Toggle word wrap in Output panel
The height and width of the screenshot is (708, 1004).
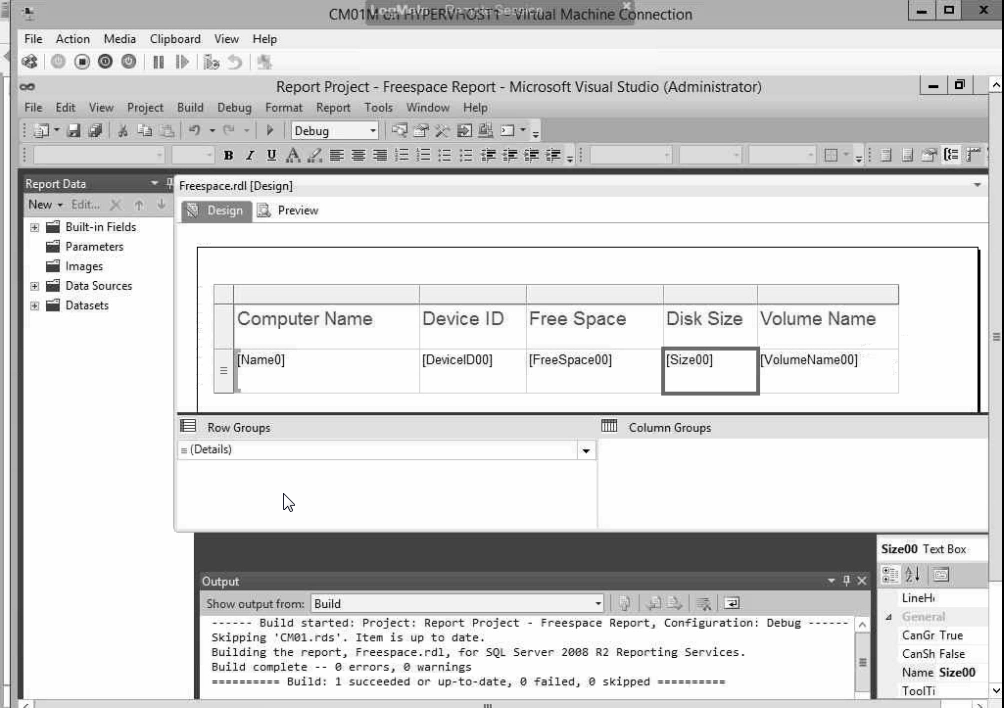[x=731, y=604]
